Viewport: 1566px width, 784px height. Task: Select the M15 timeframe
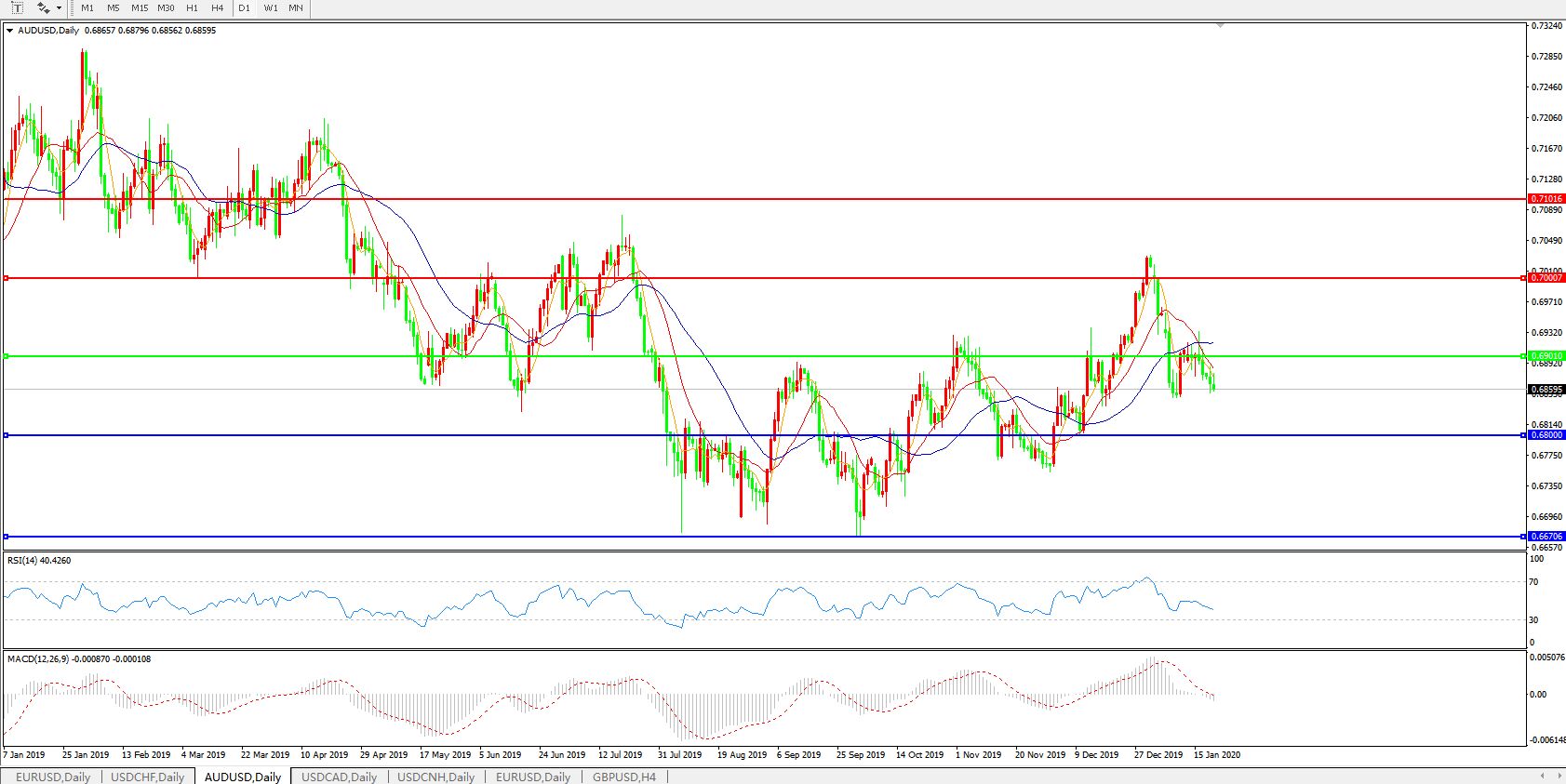point(140,7)
